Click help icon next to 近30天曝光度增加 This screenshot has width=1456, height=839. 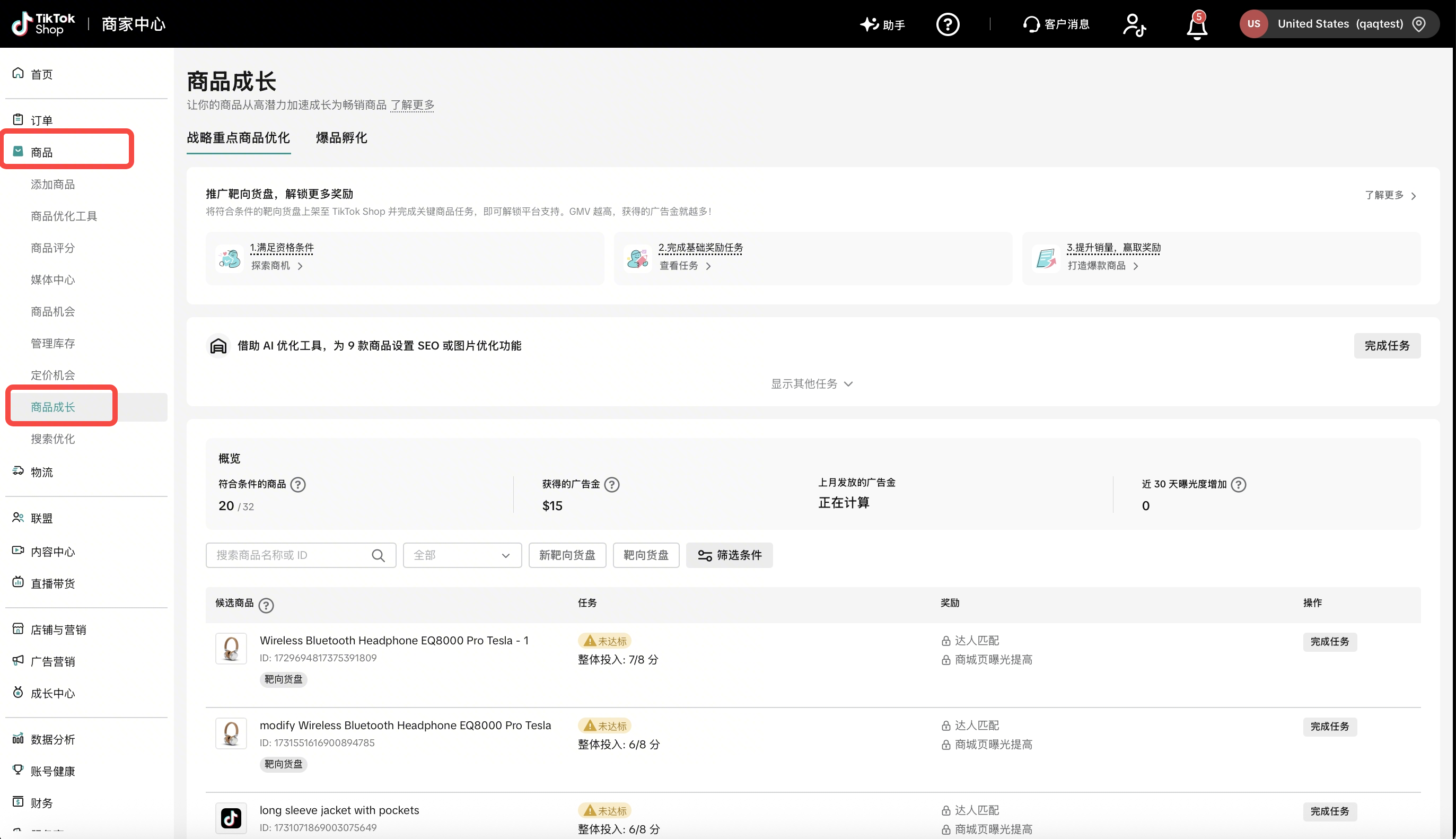coord(1238,485)
